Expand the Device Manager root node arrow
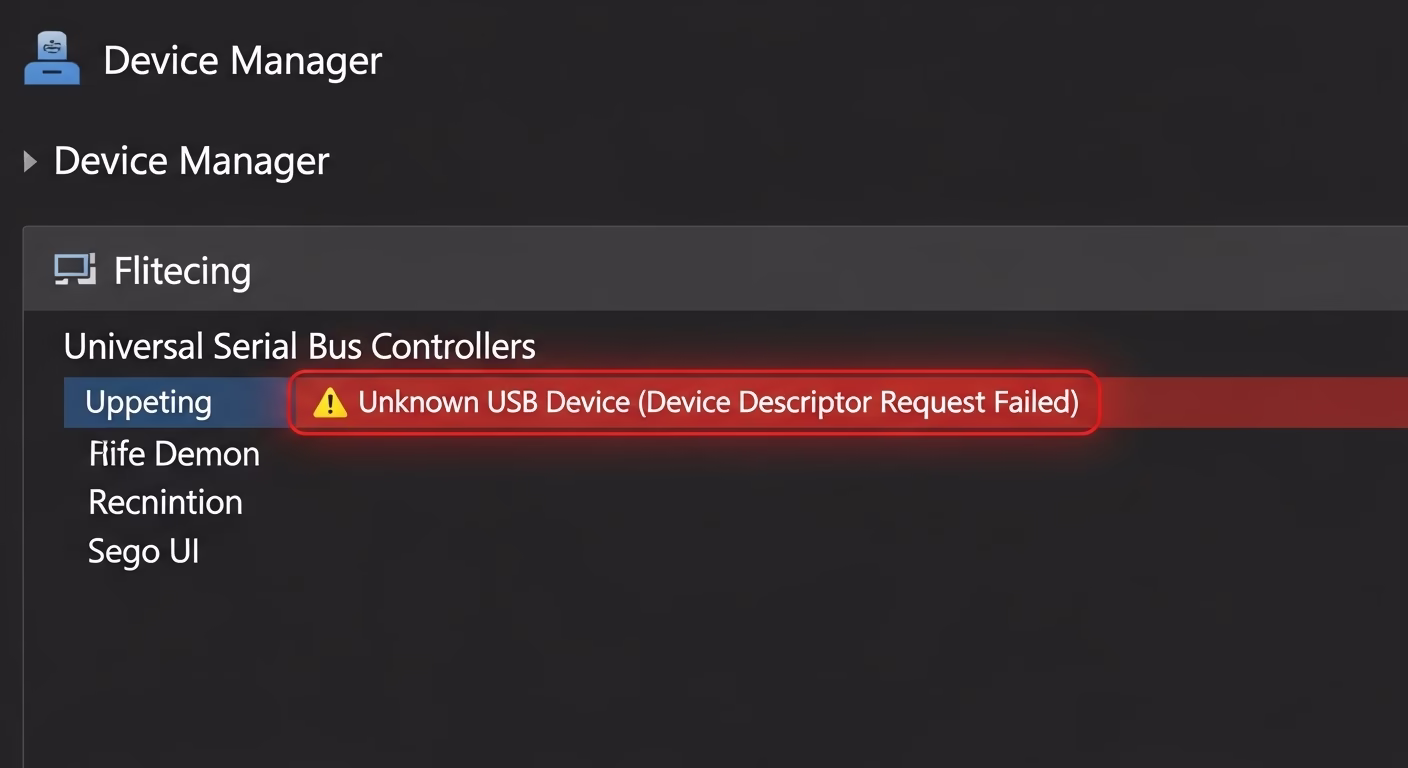 (30, 161)
